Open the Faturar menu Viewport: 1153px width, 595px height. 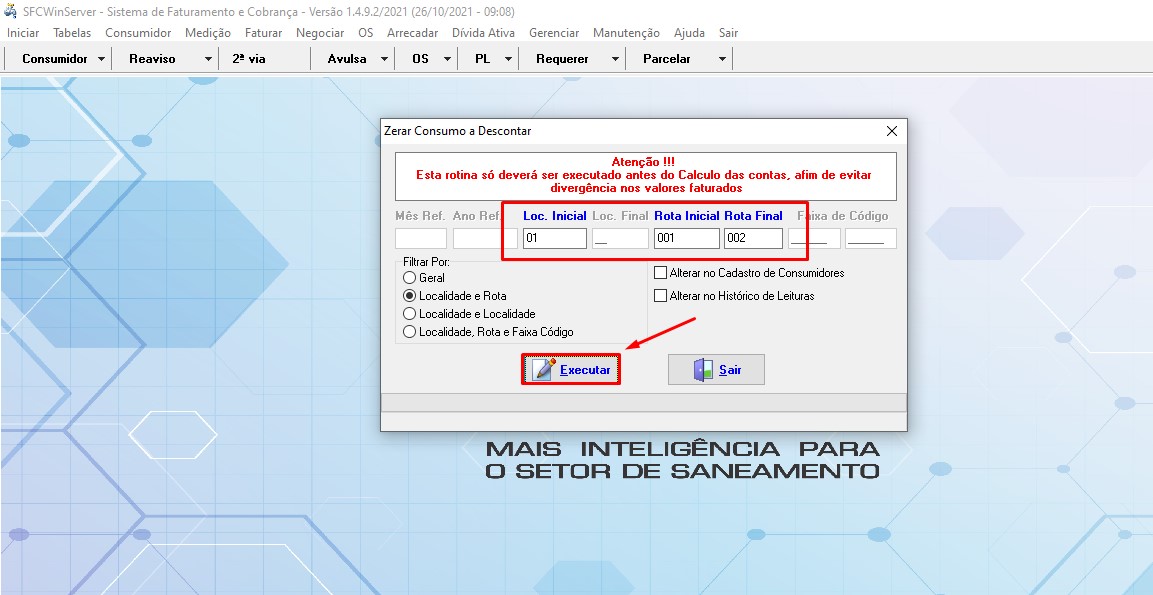click(263, 33)
